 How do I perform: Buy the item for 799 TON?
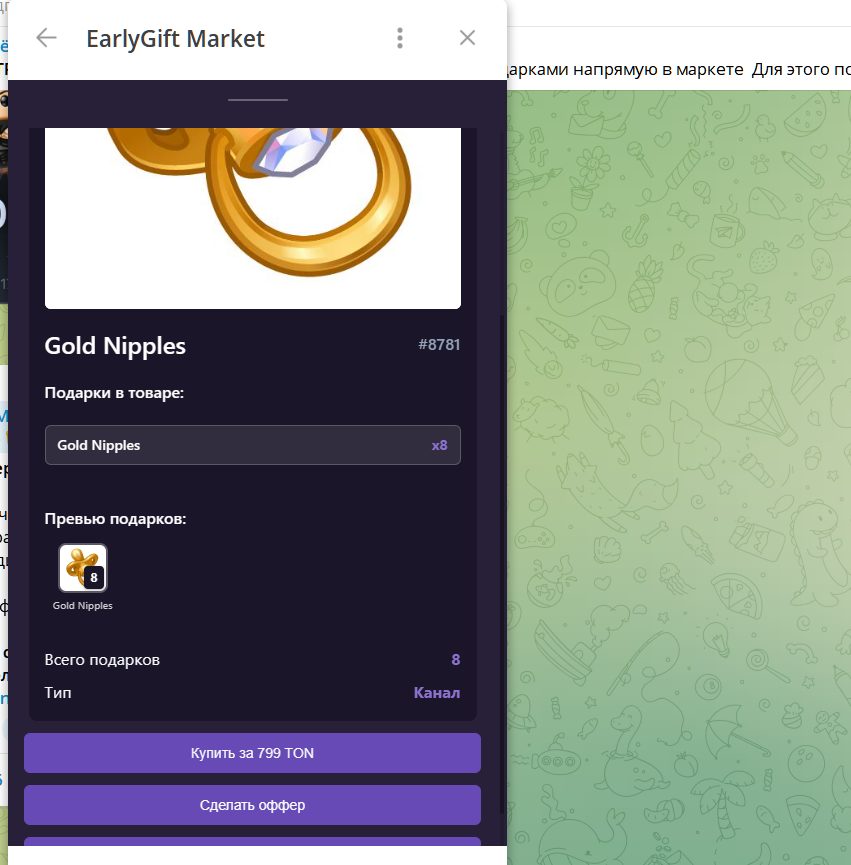click(252, 753)
